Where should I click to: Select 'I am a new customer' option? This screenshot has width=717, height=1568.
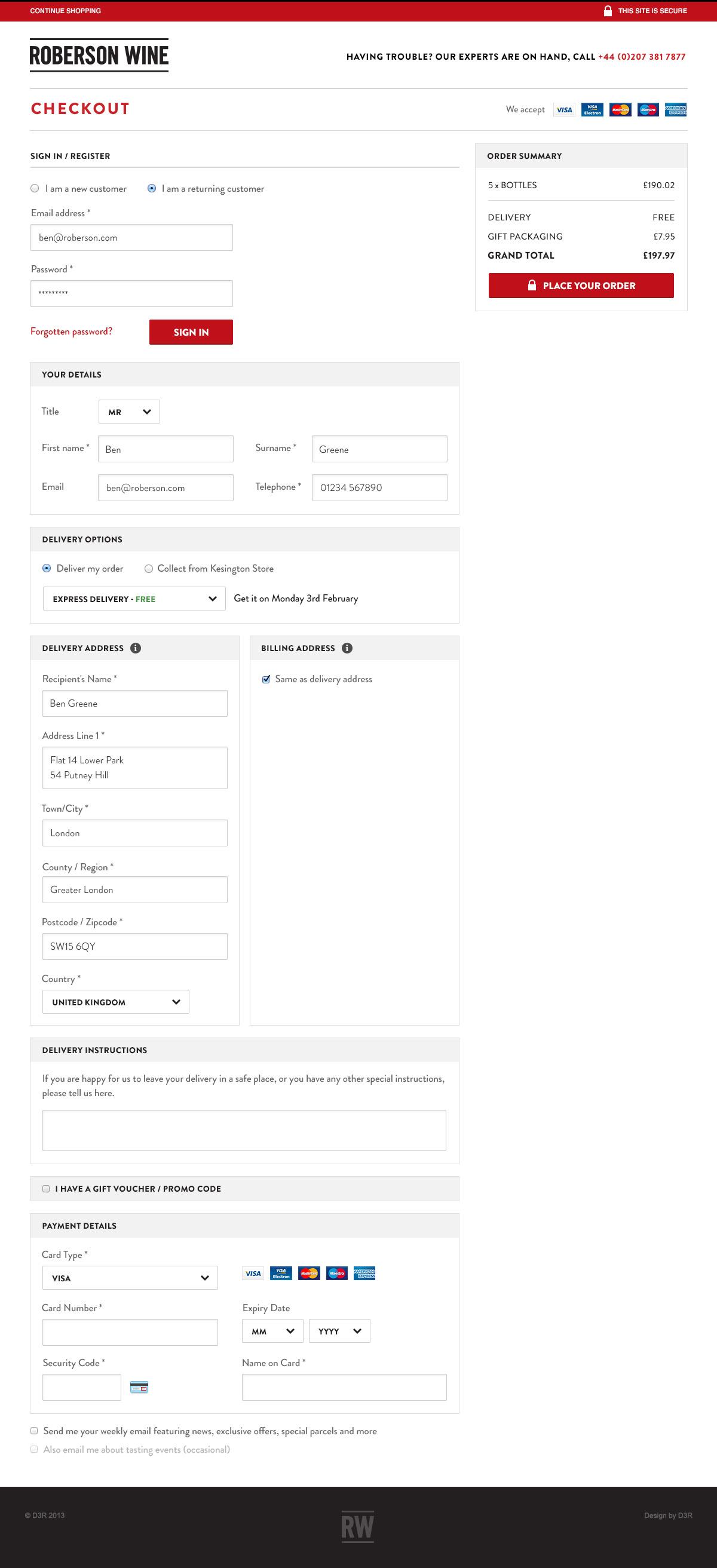[35, 189]
